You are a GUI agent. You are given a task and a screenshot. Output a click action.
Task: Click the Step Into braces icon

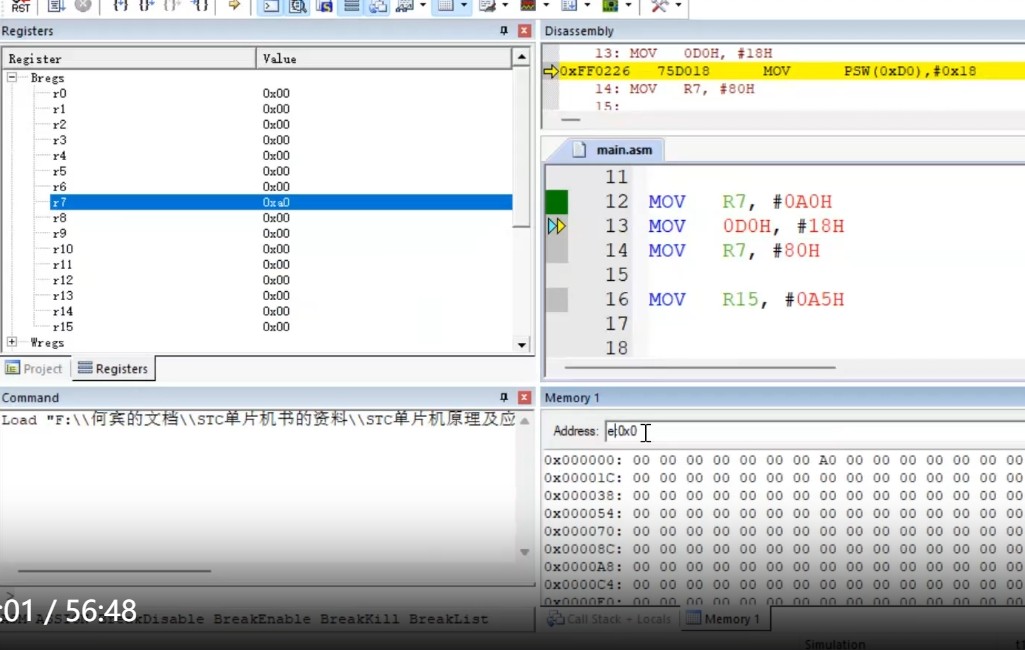(120, 6)
